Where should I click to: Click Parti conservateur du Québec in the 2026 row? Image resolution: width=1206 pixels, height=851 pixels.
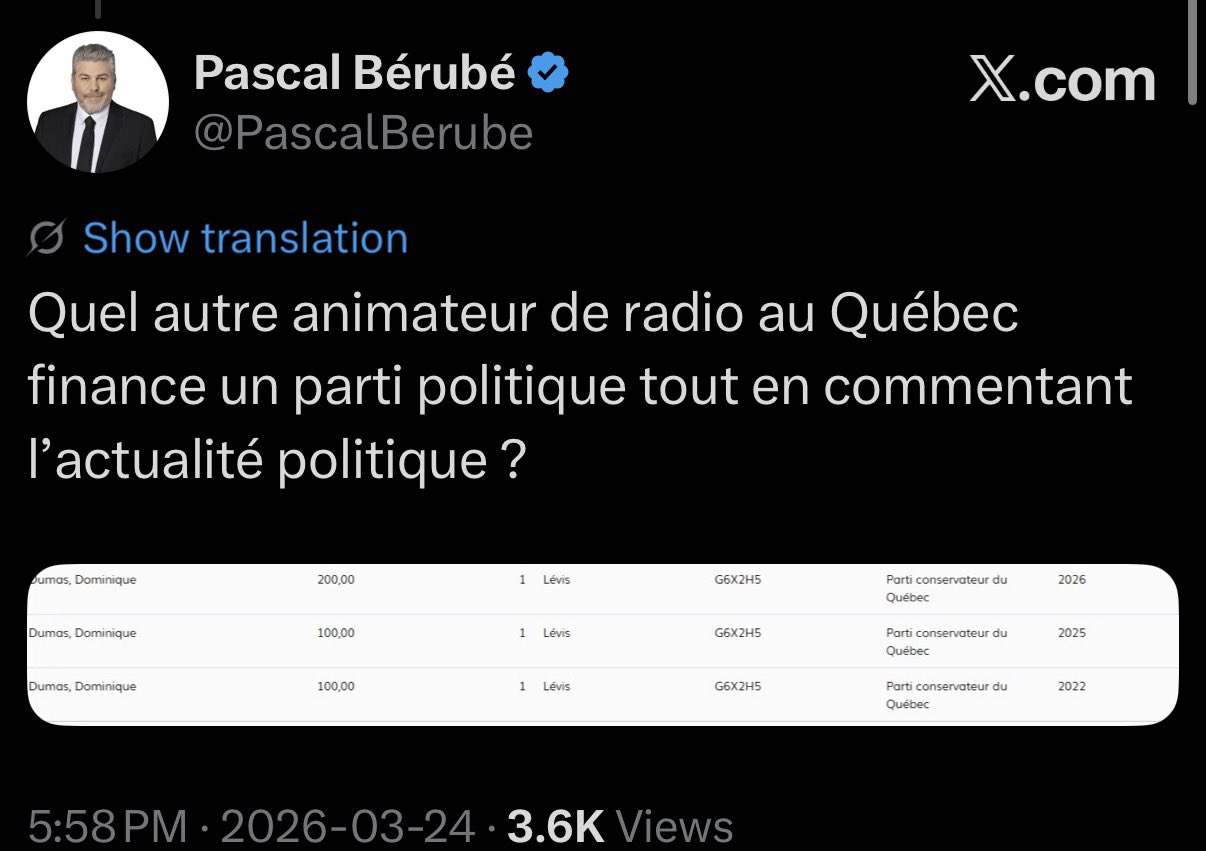coord(945,588)
